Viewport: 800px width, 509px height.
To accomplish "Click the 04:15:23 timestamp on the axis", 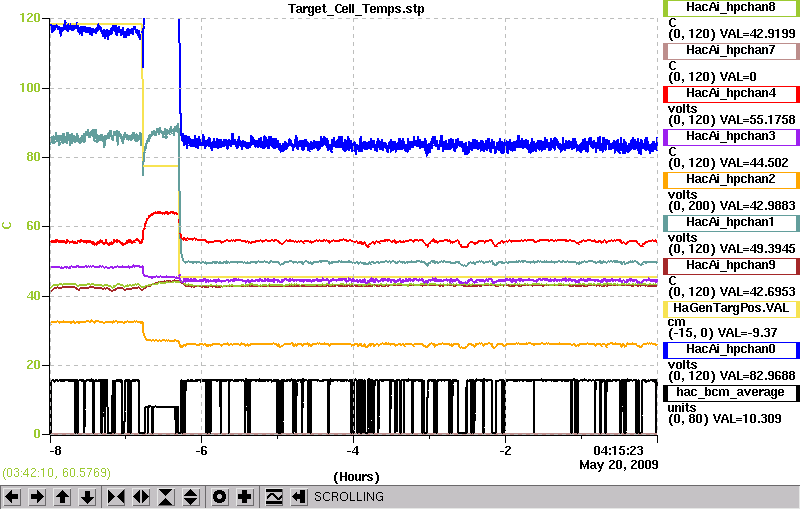I will tap(618, 451).
